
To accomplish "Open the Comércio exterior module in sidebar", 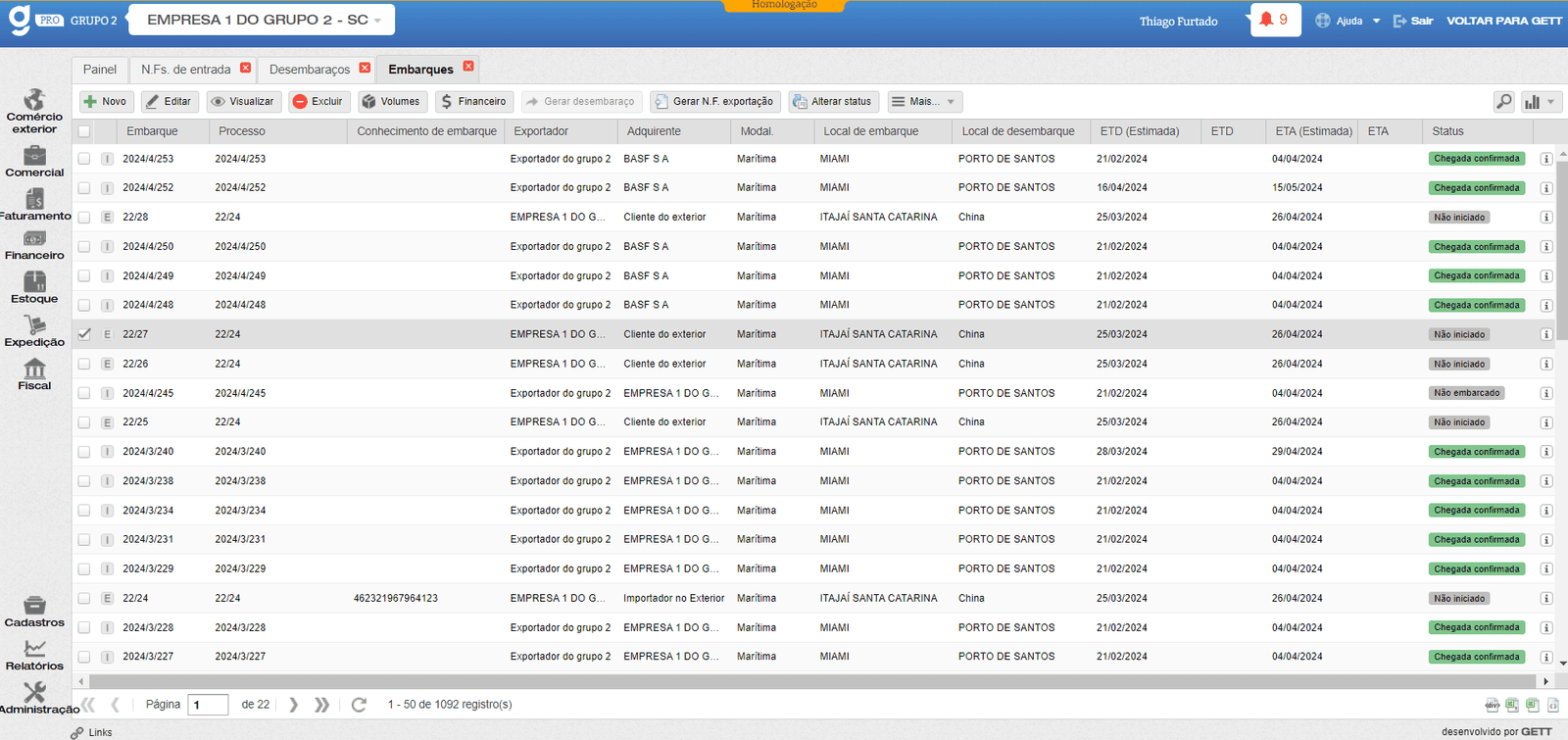I will pyautogui.click(x=34, y=111).
